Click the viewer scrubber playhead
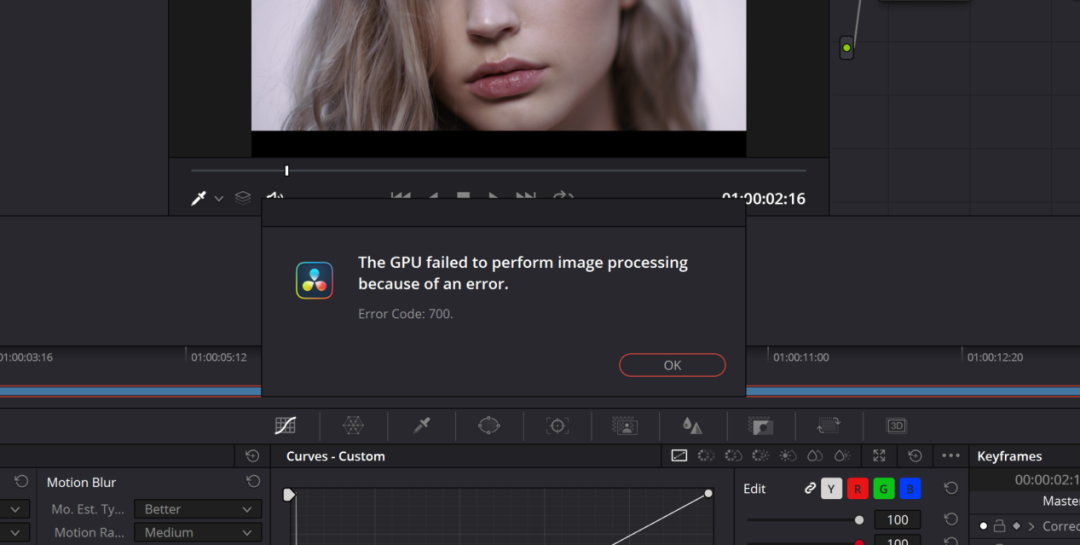1080x545 pixels. point(286,170)
